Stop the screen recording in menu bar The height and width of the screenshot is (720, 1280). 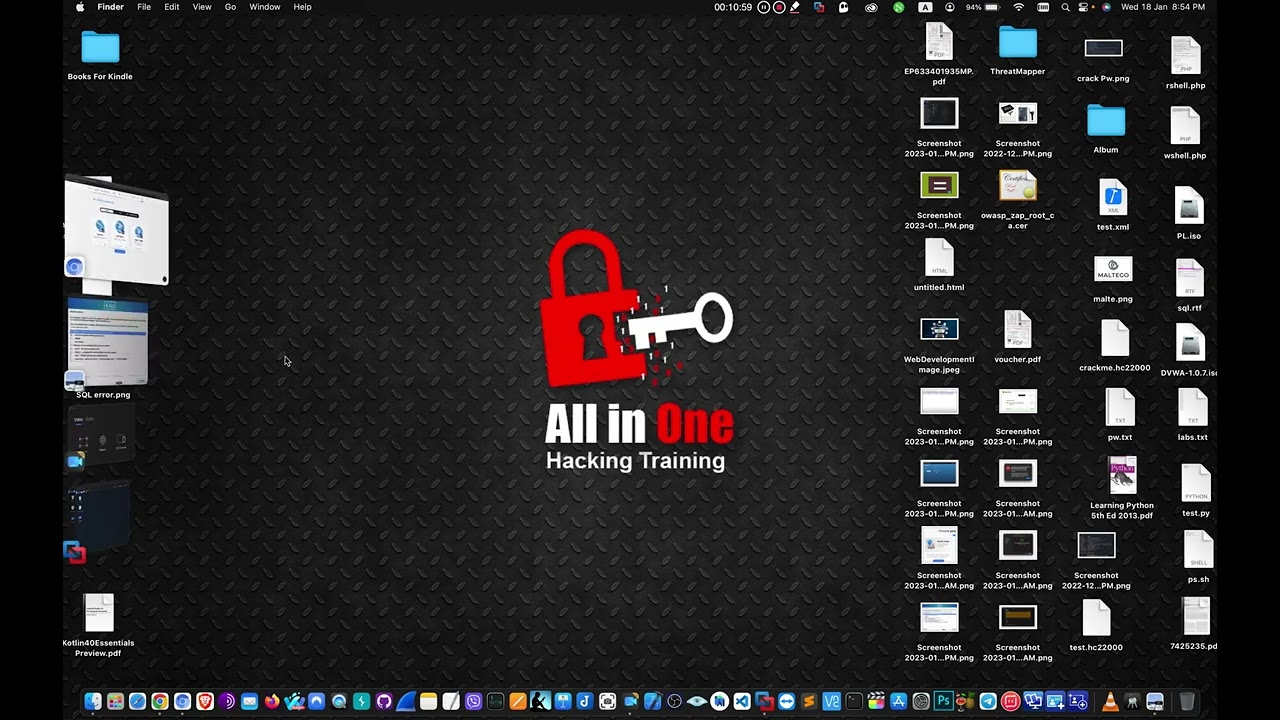click(779, 7)
